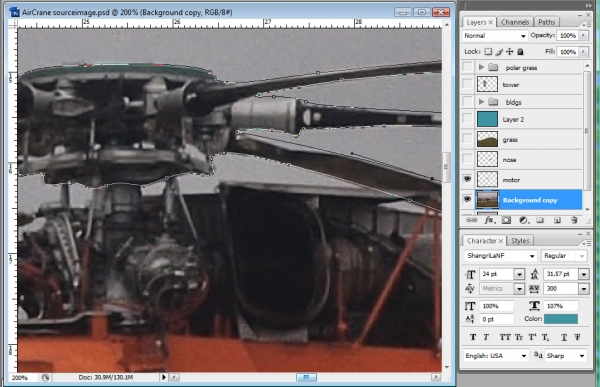The image size is (600, 387).
Task: Show the polar grass group
Action: pyautogui.click(x=467, y=67)
